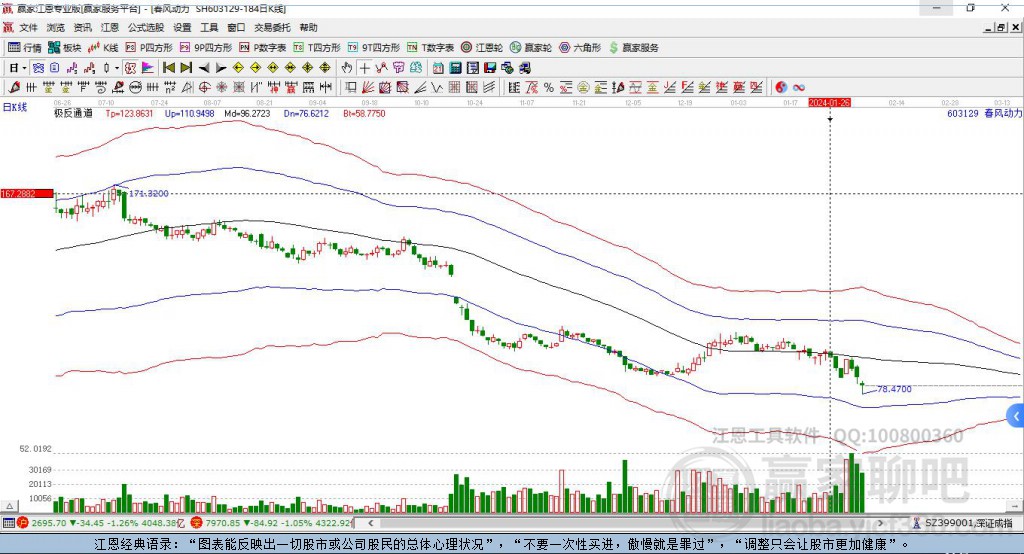Select the percent % retracement tool
This screenshot has height=554, width=1024.
click(x=549, y=88)
